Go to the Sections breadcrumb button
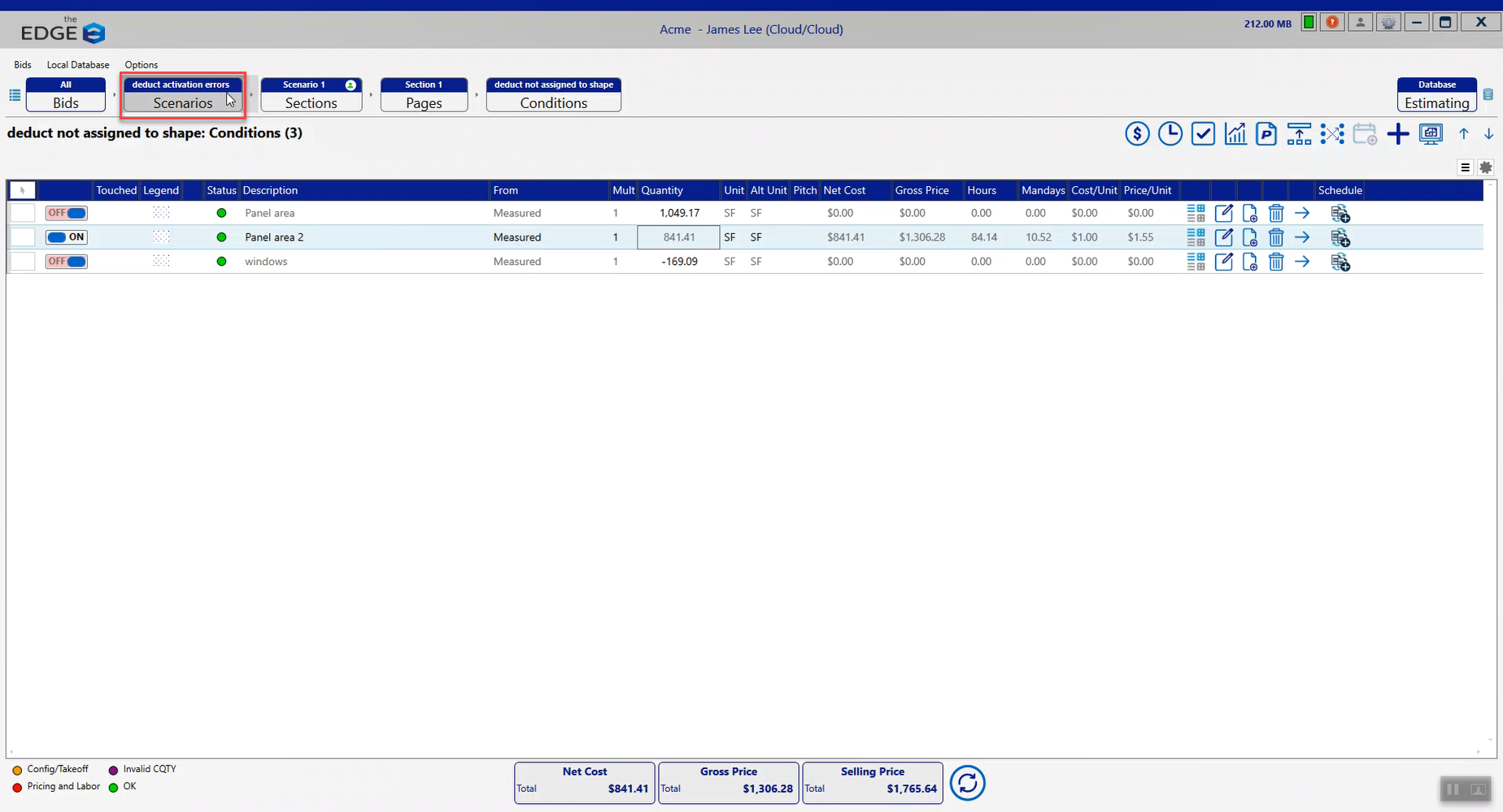This screenshot has height=812, width=1503. [311, 95]
